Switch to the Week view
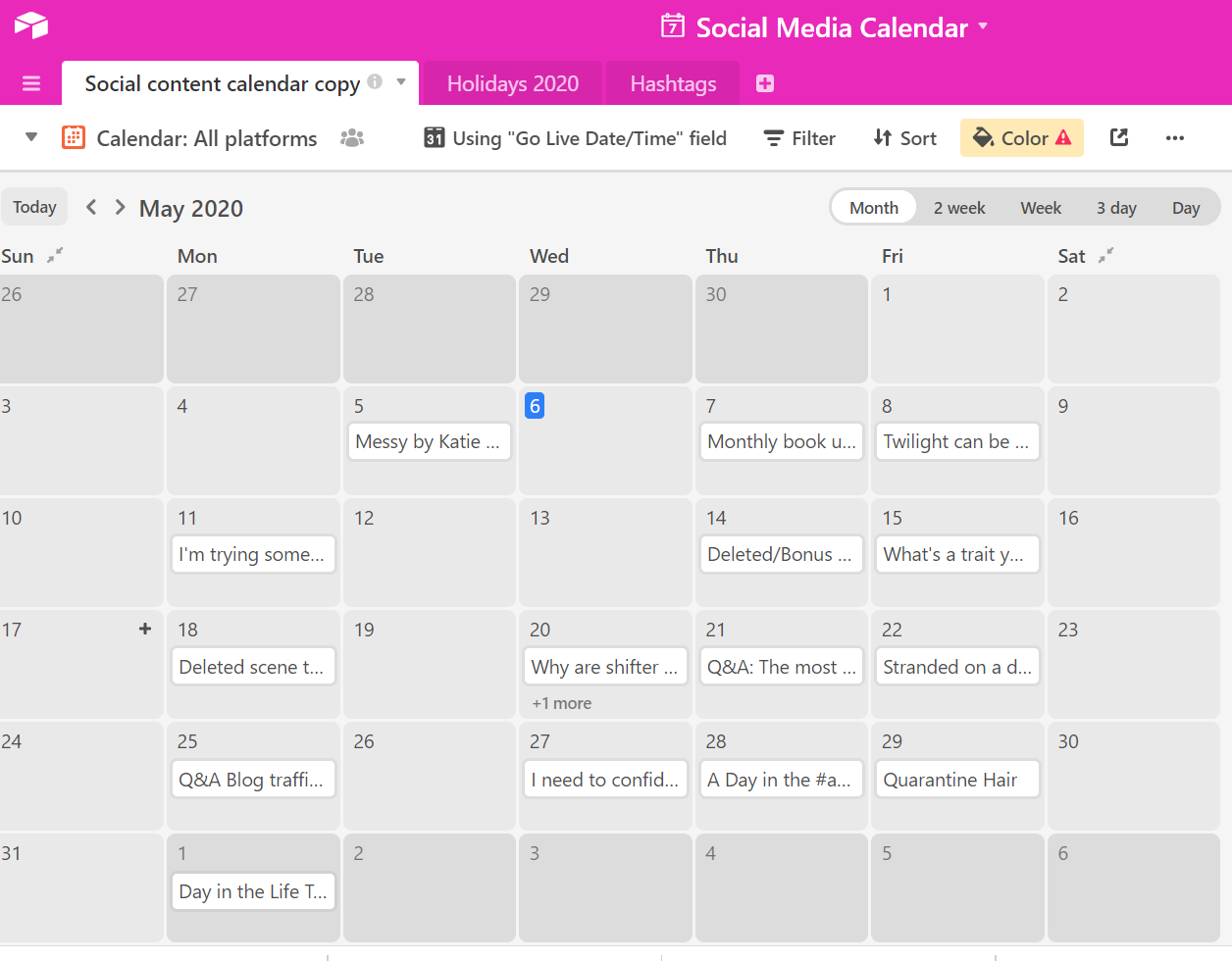The image size is (1232, 961). (1041, 208)
